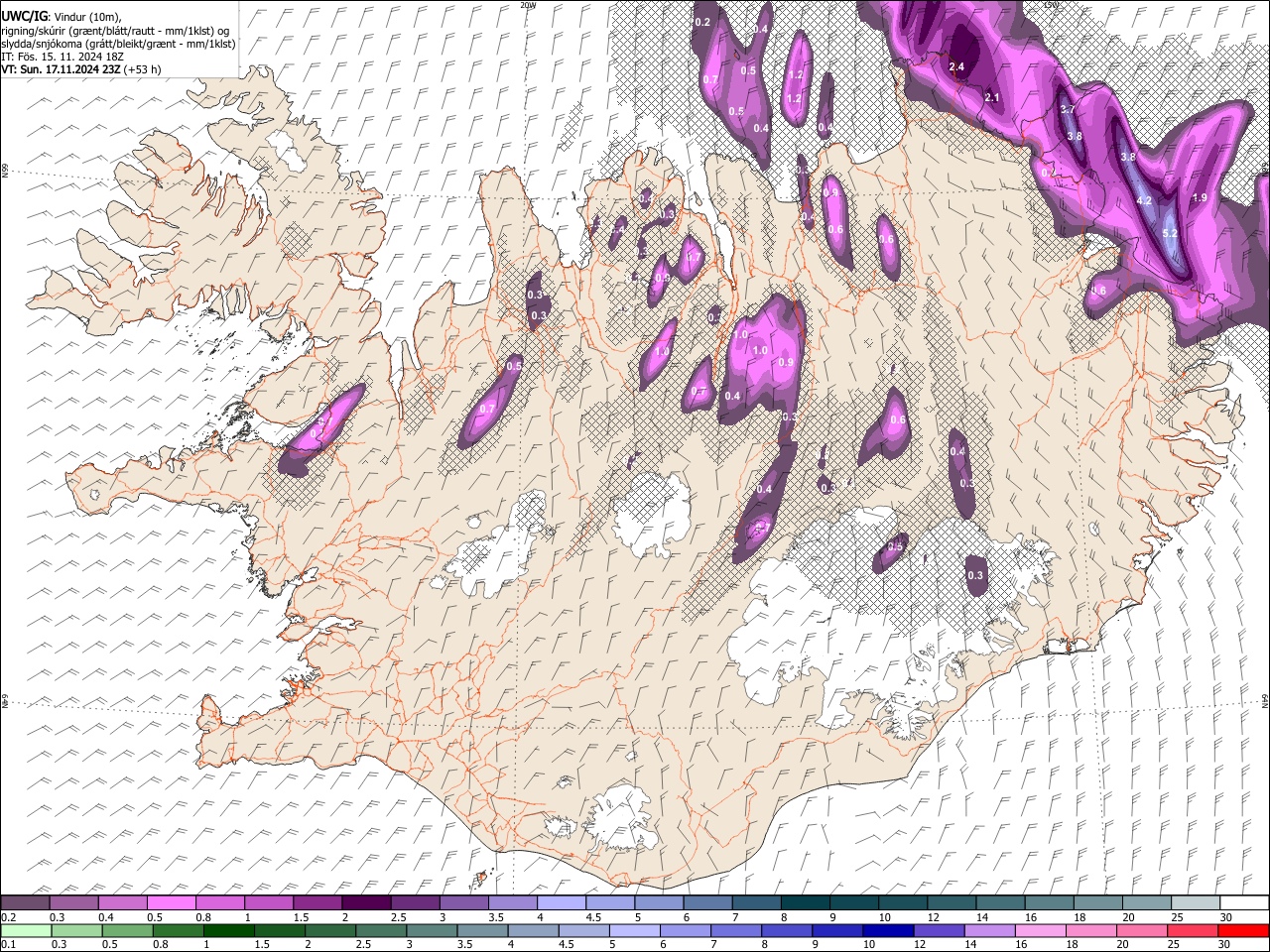Click the red 30 mm rain legend swatch

[x=1243, y=930]
